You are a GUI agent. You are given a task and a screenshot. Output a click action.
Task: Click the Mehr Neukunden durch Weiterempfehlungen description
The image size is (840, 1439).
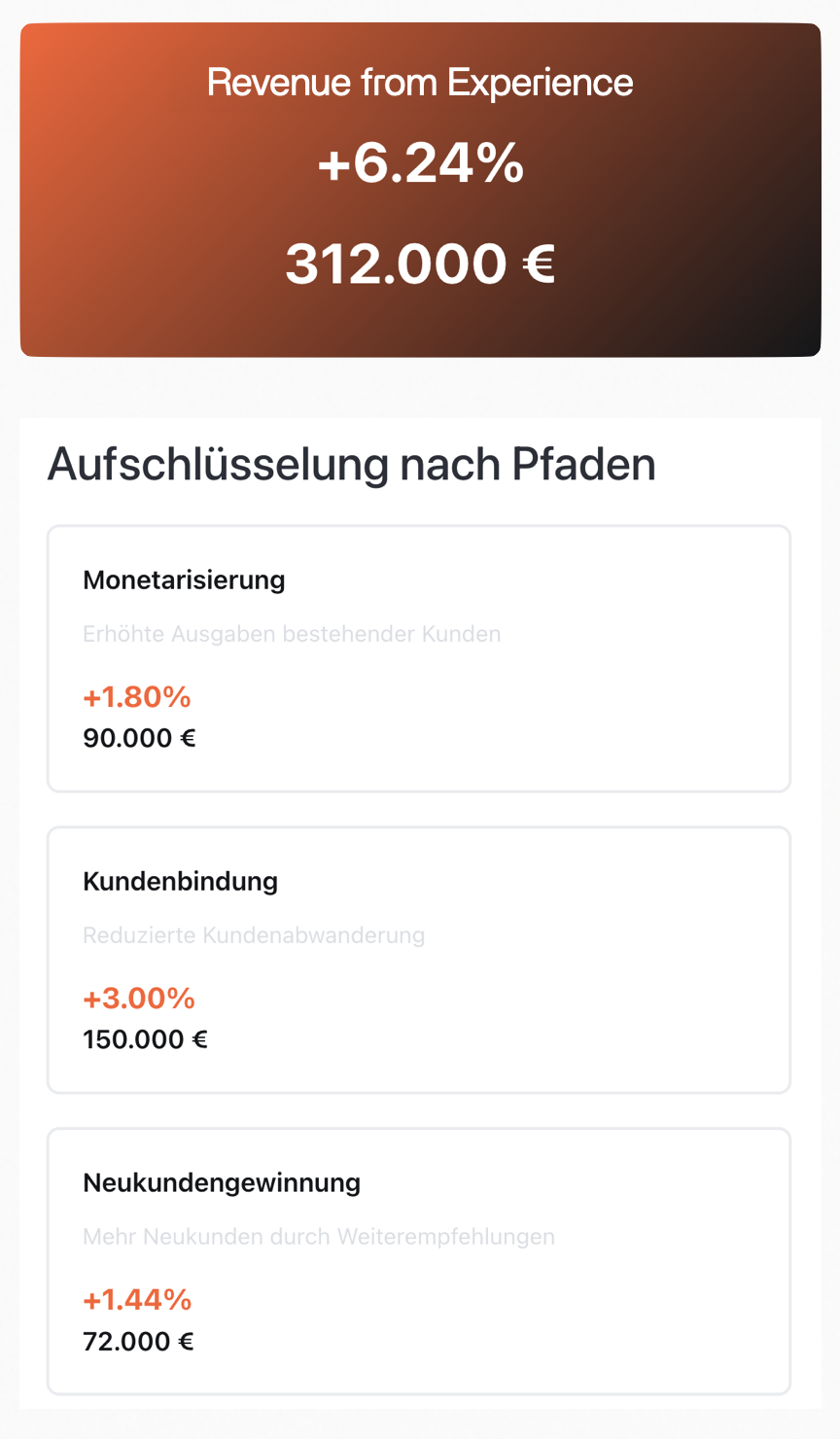click(x=319, y=1237)
